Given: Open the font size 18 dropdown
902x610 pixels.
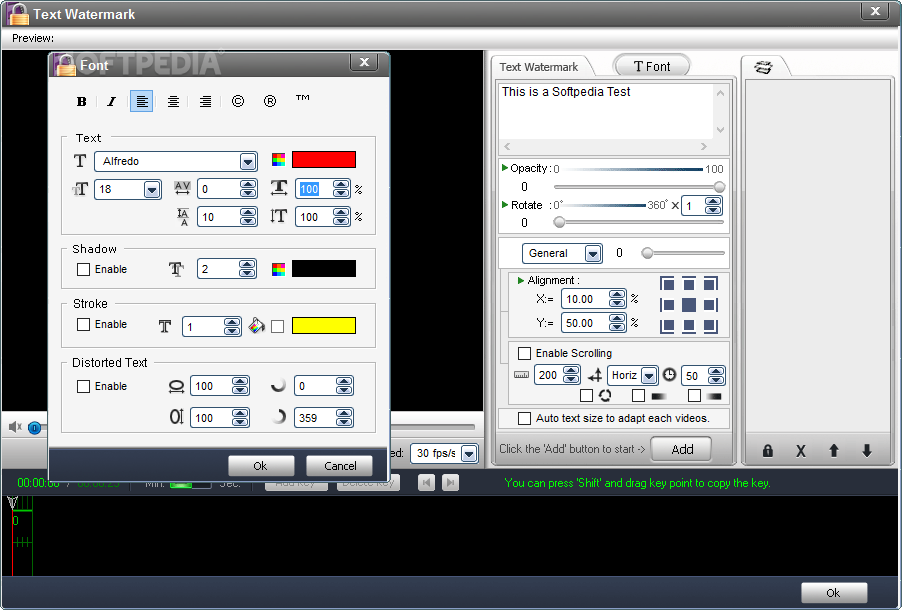Looking at the screenshot, I should click(152, 189).
